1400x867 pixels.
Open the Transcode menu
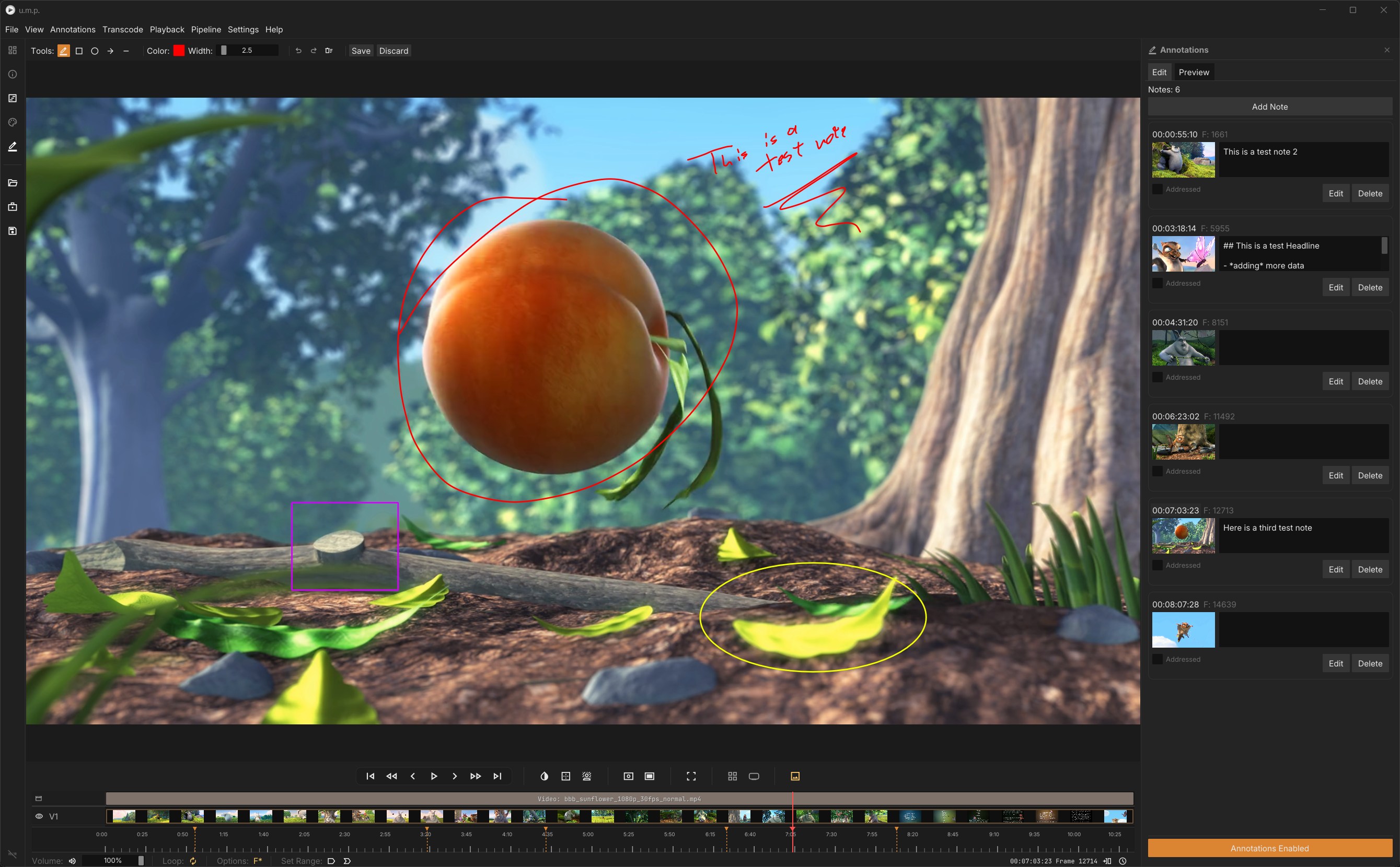(122, 29)
